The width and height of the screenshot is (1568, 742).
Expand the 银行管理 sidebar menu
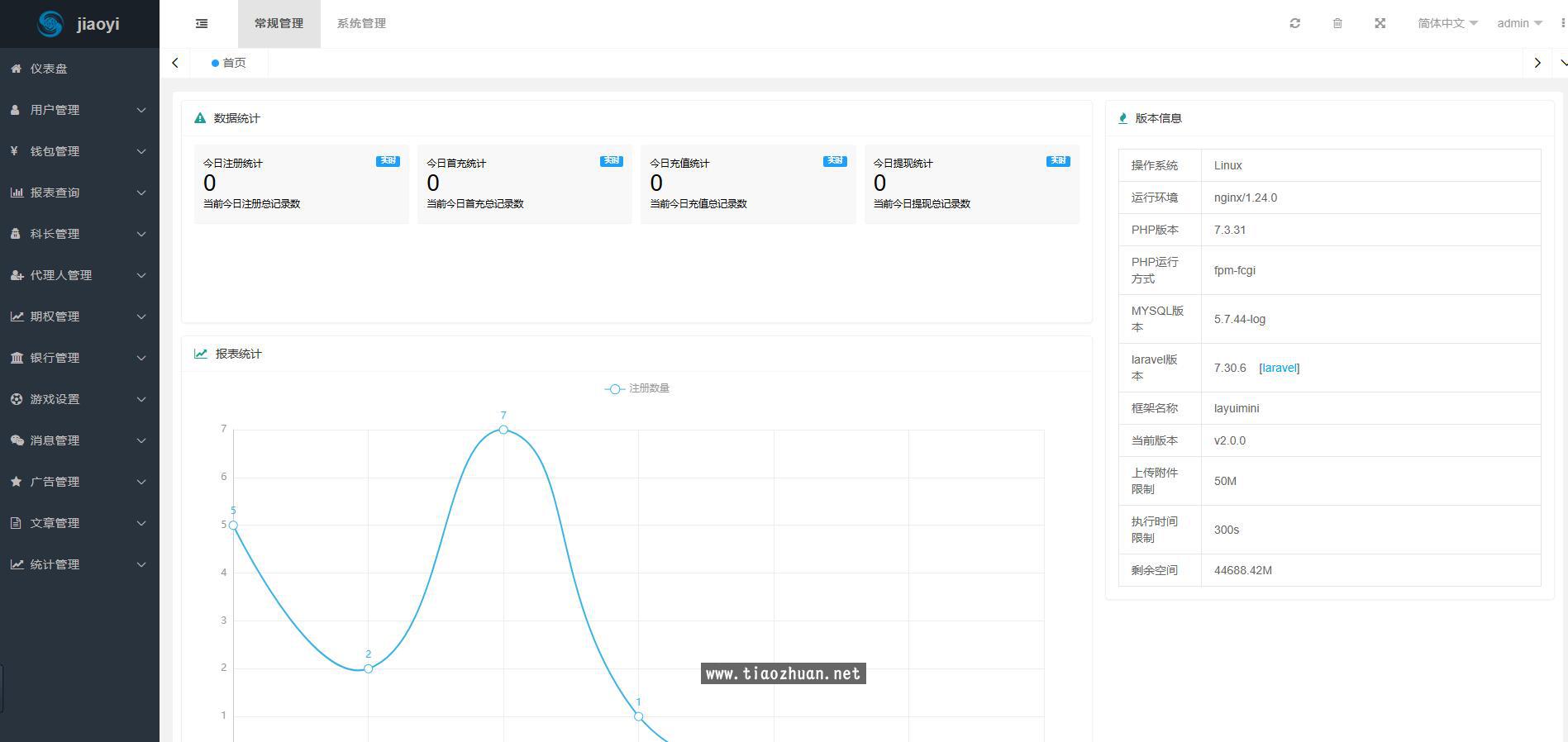tap(79, 358)
